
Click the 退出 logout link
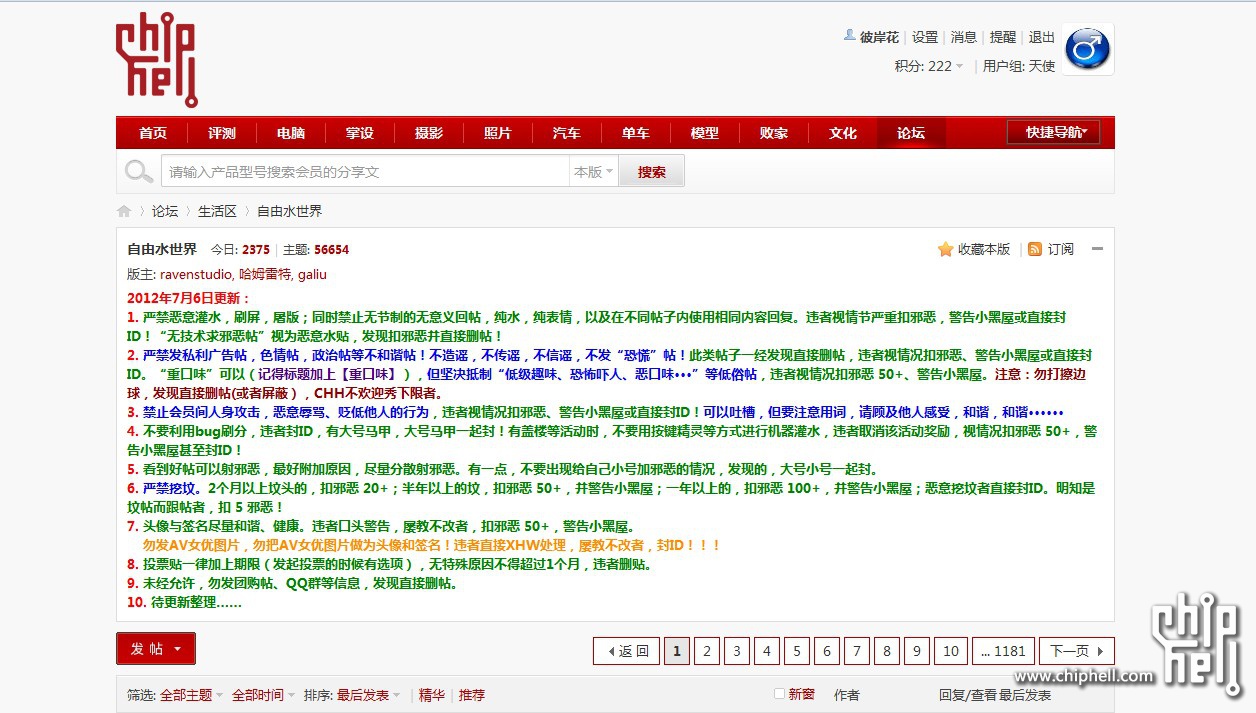(x=1042, y=37)
